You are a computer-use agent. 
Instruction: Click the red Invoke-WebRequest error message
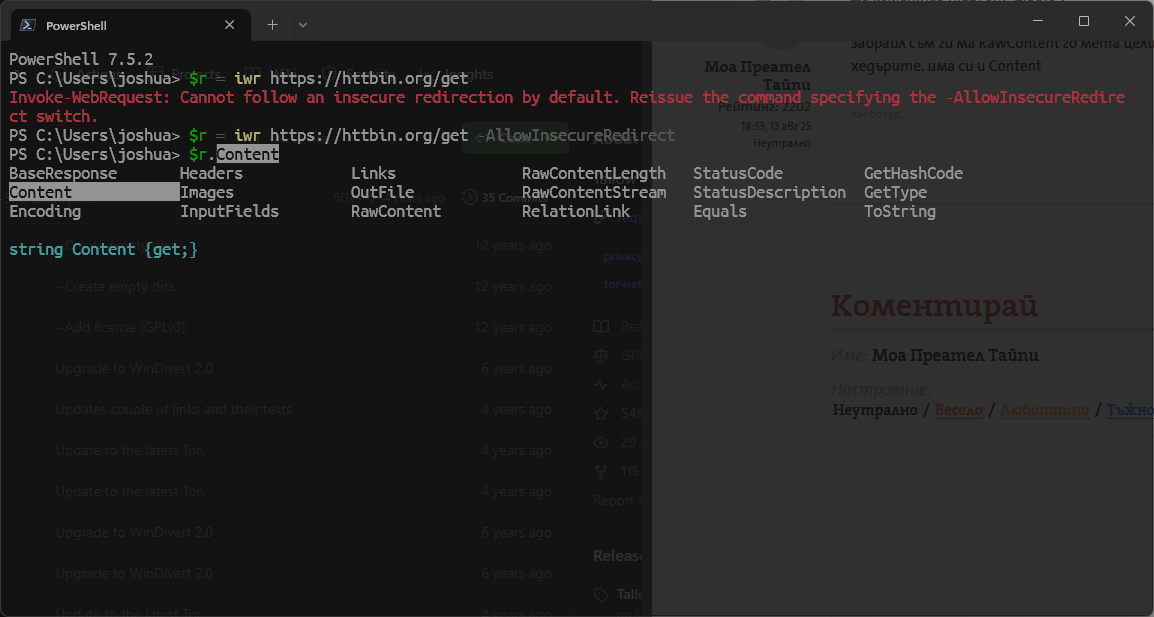point(567,107)
